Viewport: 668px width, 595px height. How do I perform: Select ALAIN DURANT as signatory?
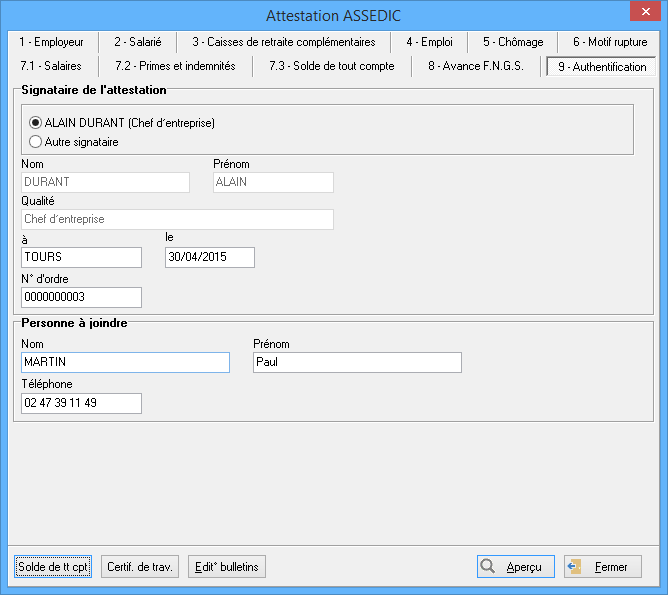click(x=36, y=123)
